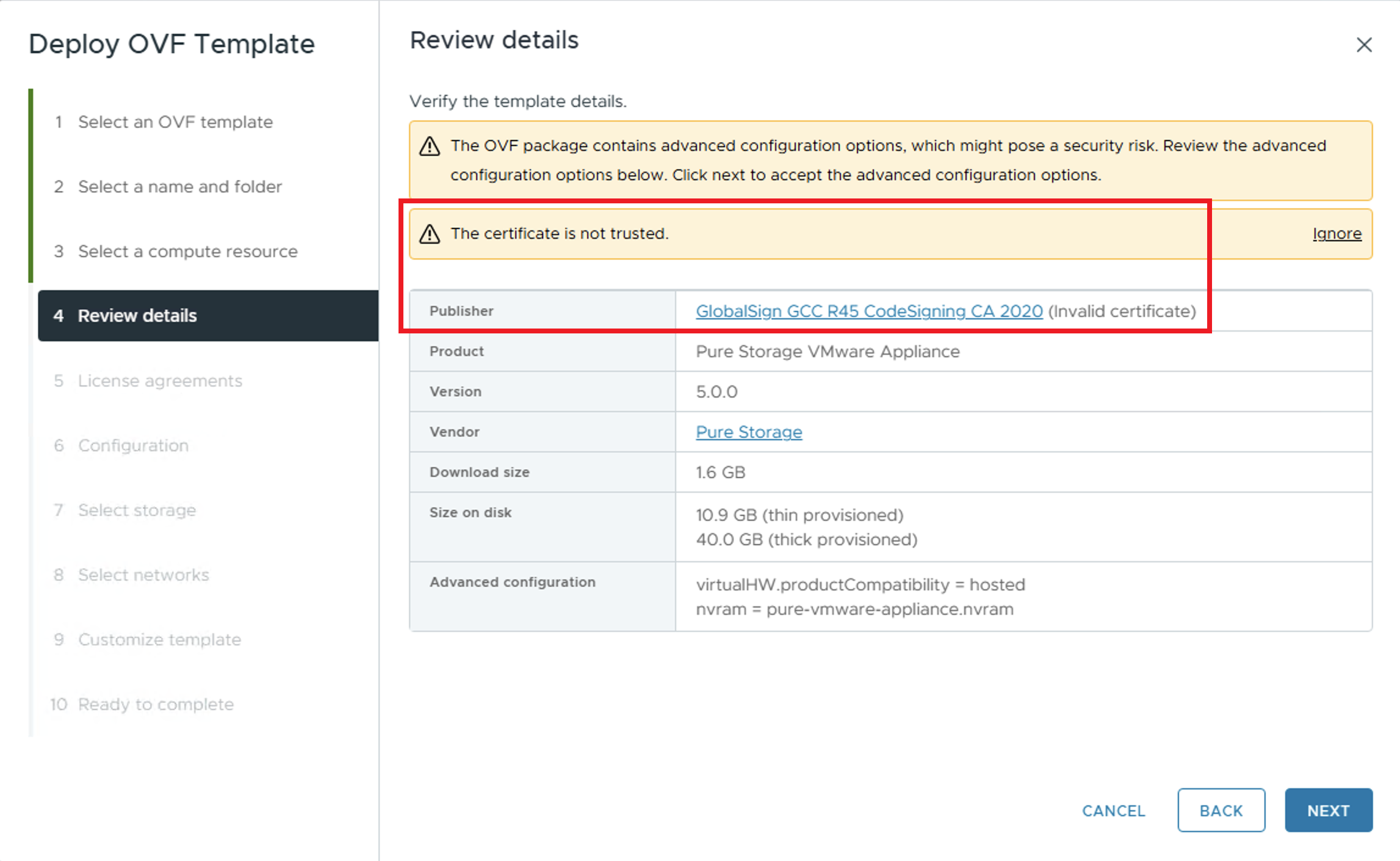Click CANCEL to abort deployment

pyautogui.click(x=1113, y=810)
